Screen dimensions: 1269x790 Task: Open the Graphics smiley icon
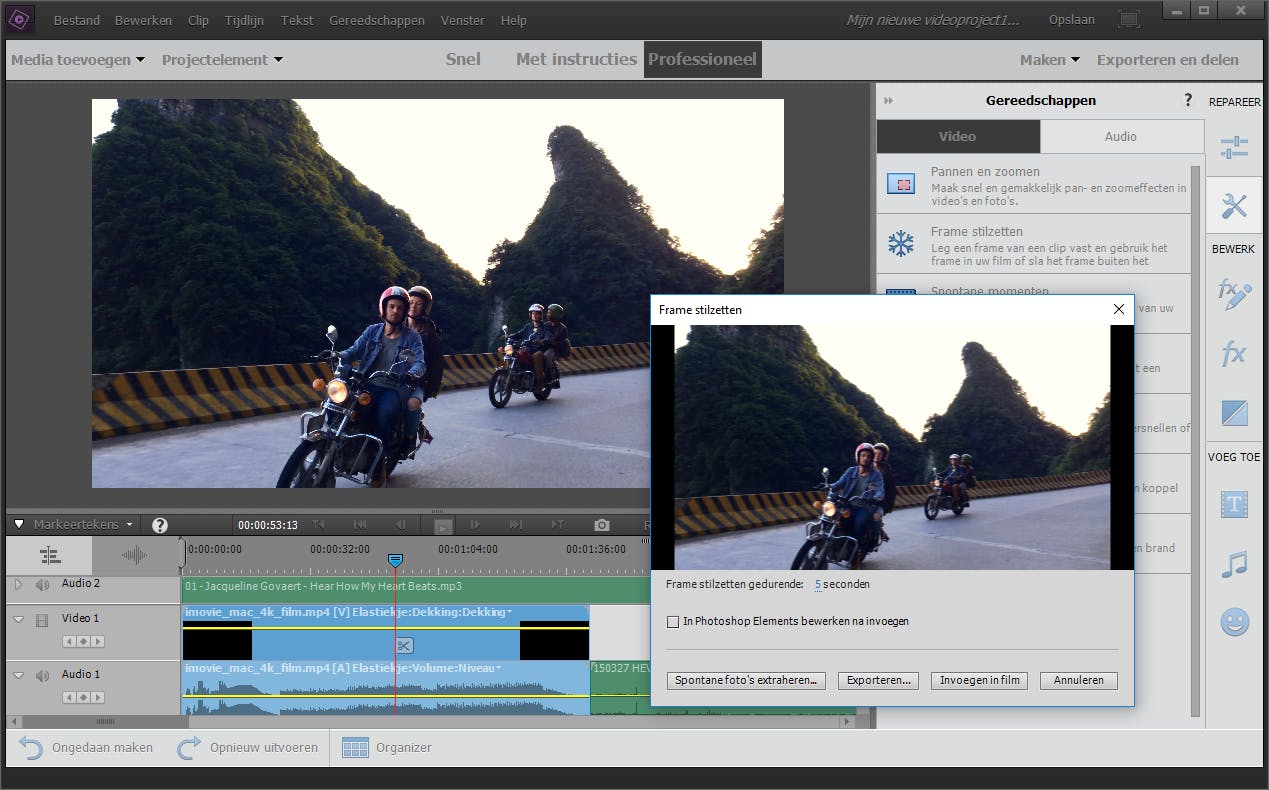1234,623
